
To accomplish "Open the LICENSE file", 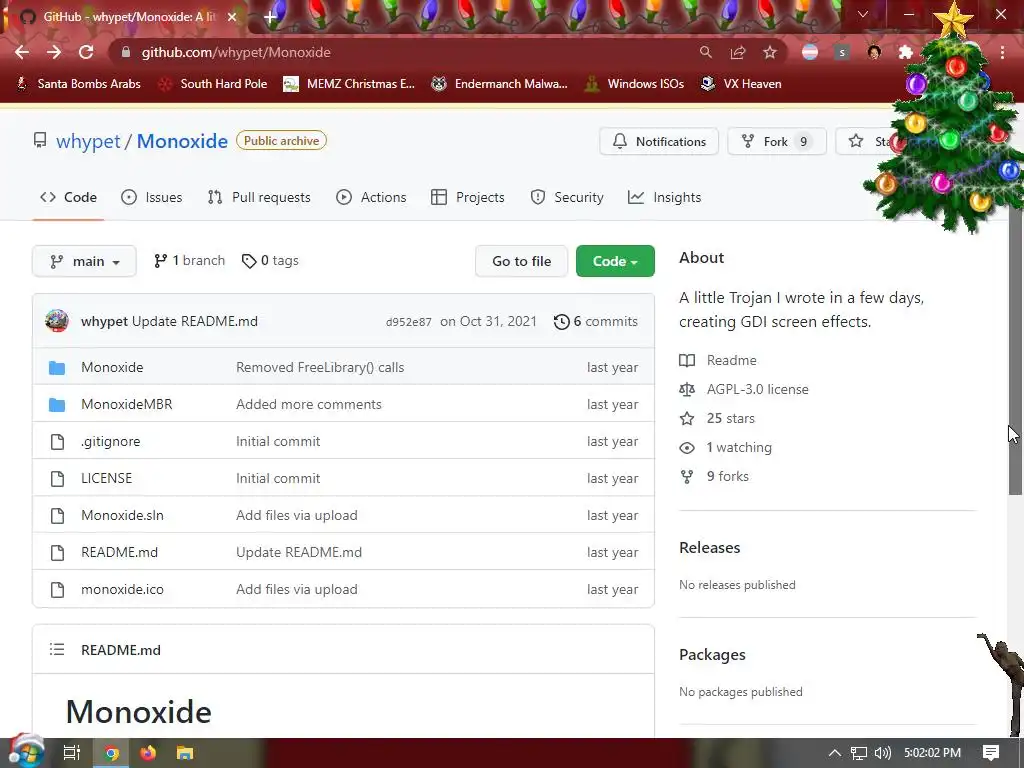I will click(106, 478).
